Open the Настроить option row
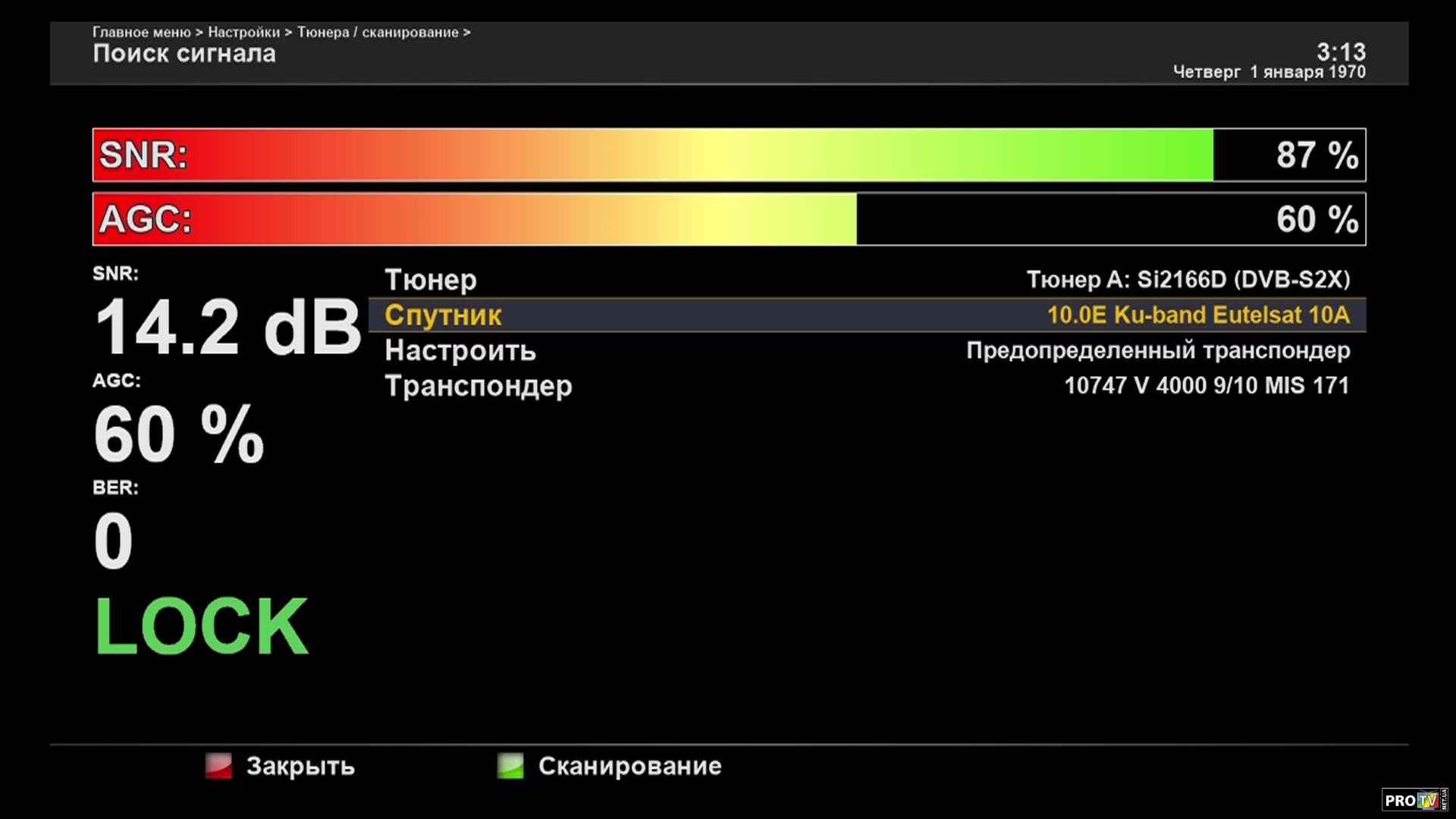Image resolution: width=1456 pixels, height=819 pixels. (460, 350)
